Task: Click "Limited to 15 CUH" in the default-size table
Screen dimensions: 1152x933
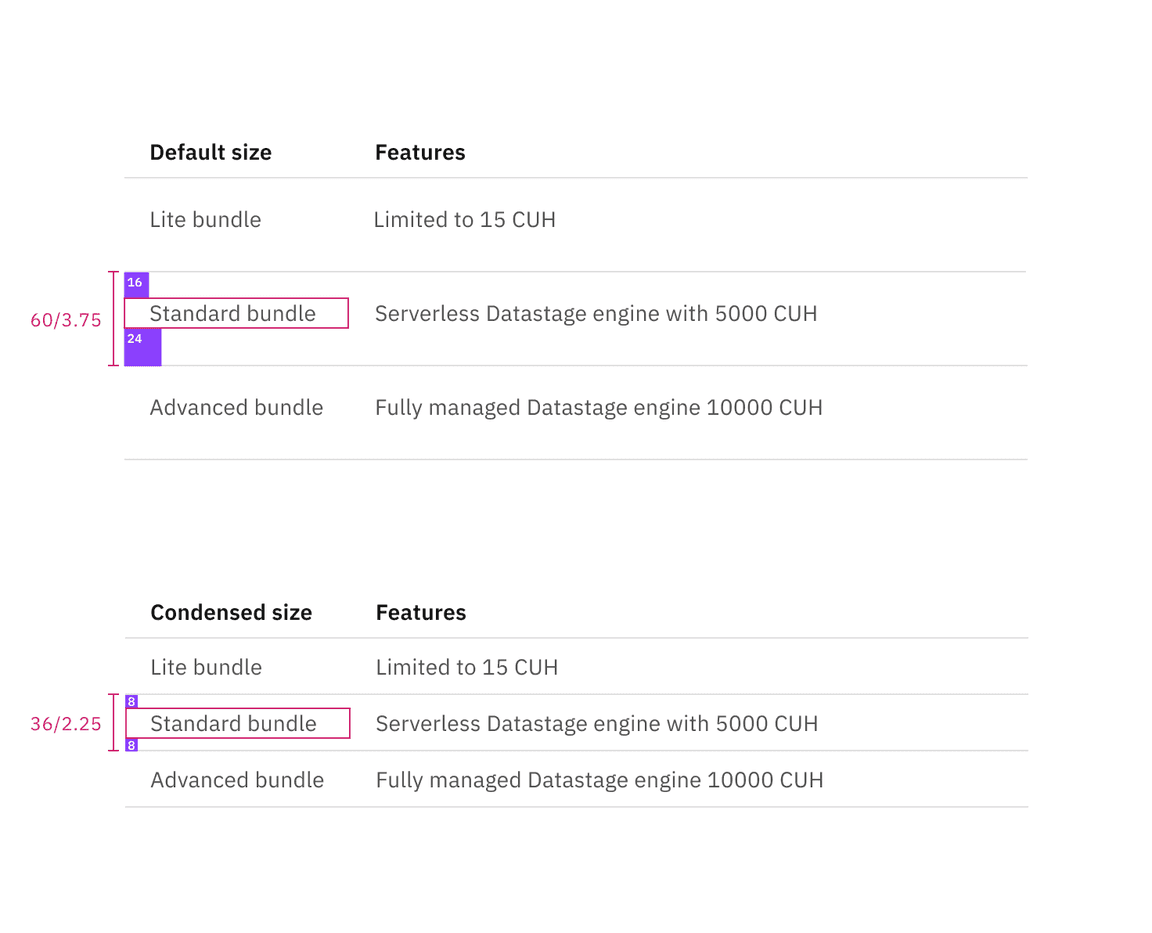Action: coord(464,220)
